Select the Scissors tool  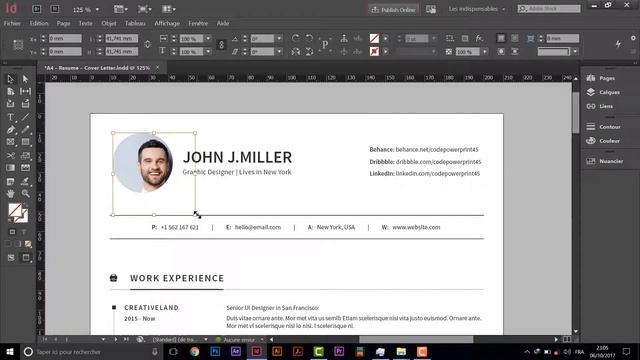11,156
